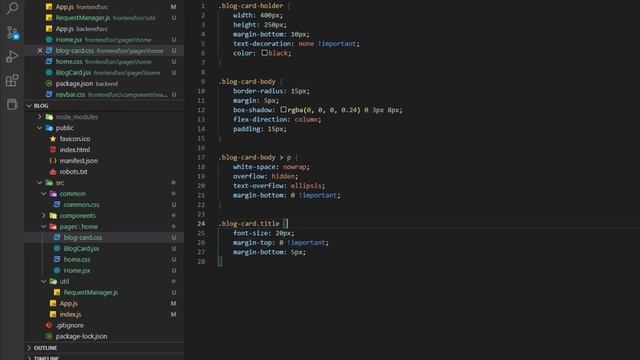Open favicon.ico in explorer
This screenshot has height=360, width=640.
(104, 139)
